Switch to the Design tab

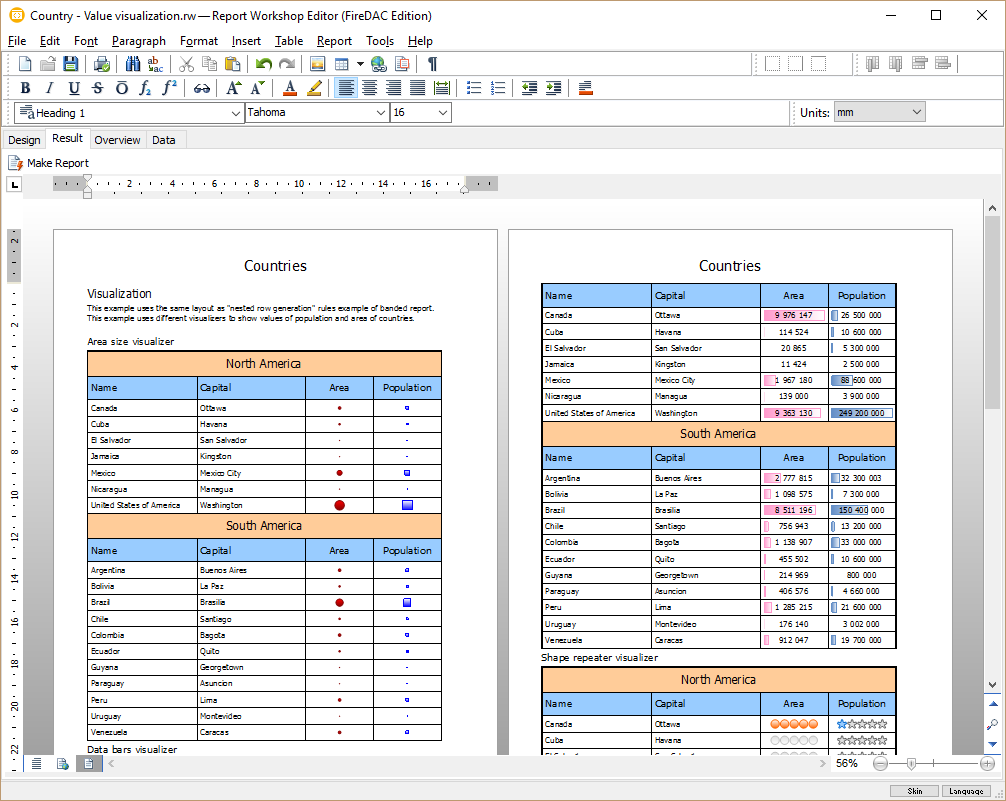[24, 140]
